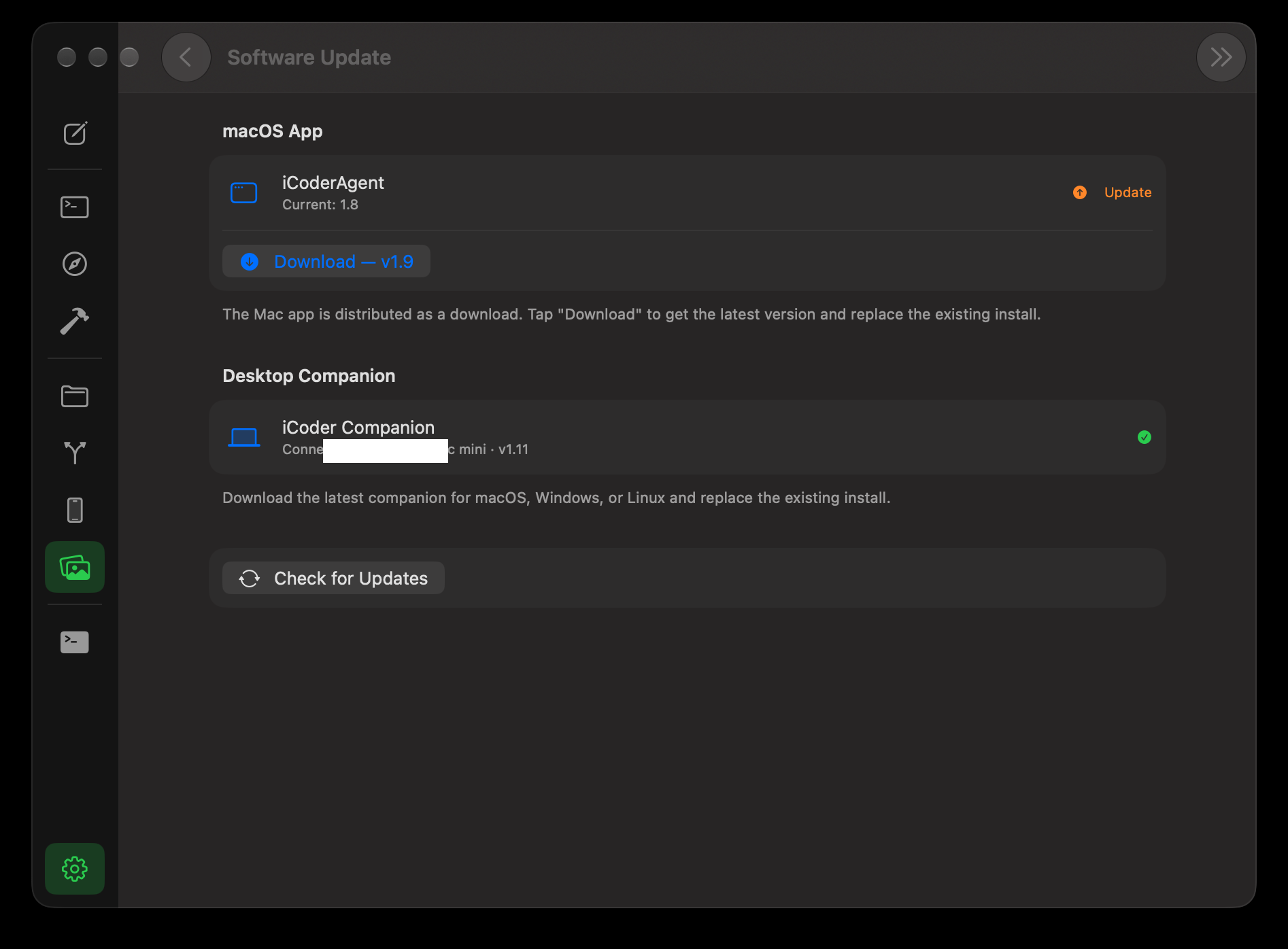Click the iCoderAgent window app icon
Screen dimensions: 1288x949
[243, 193]
